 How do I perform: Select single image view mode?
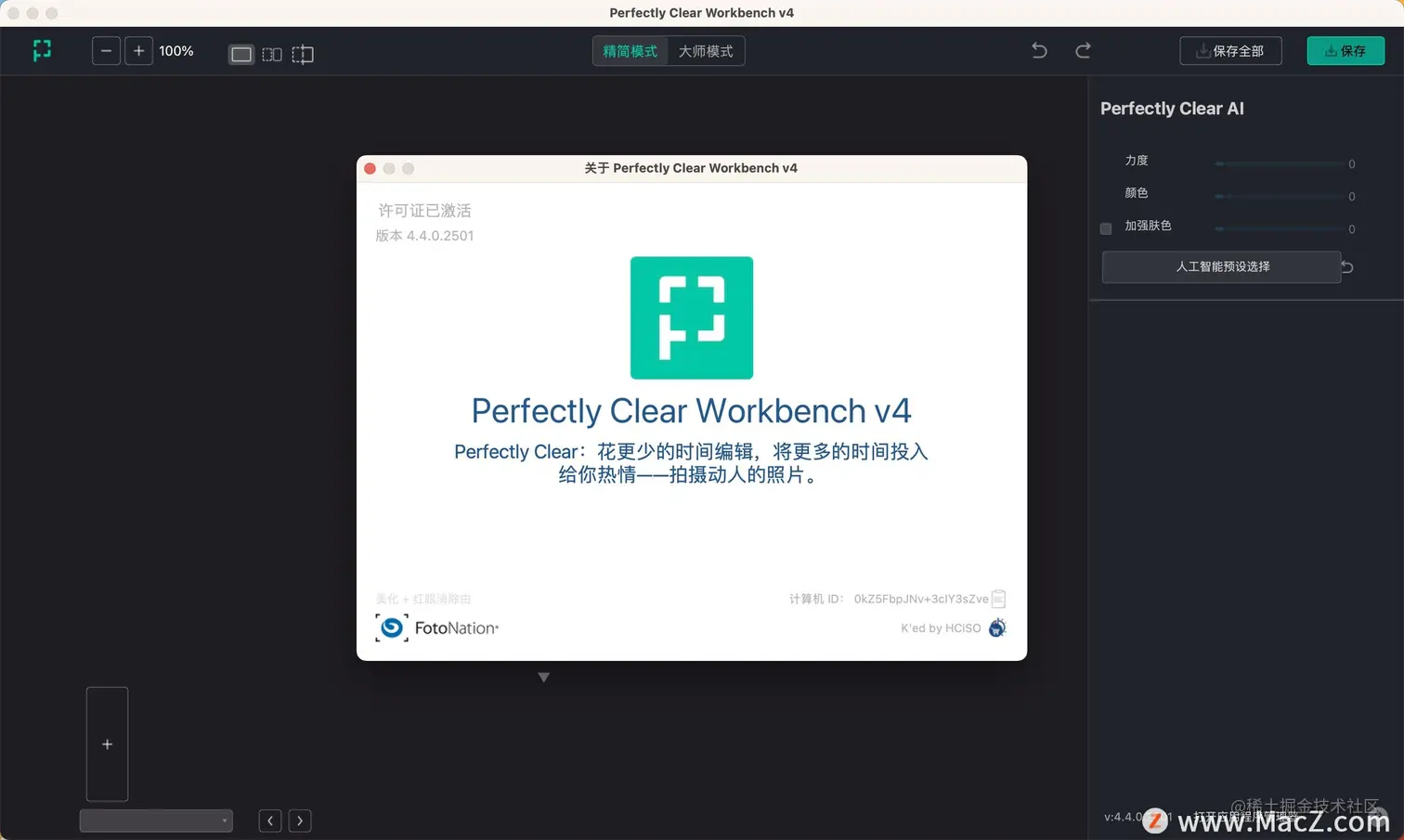[241, 55]
